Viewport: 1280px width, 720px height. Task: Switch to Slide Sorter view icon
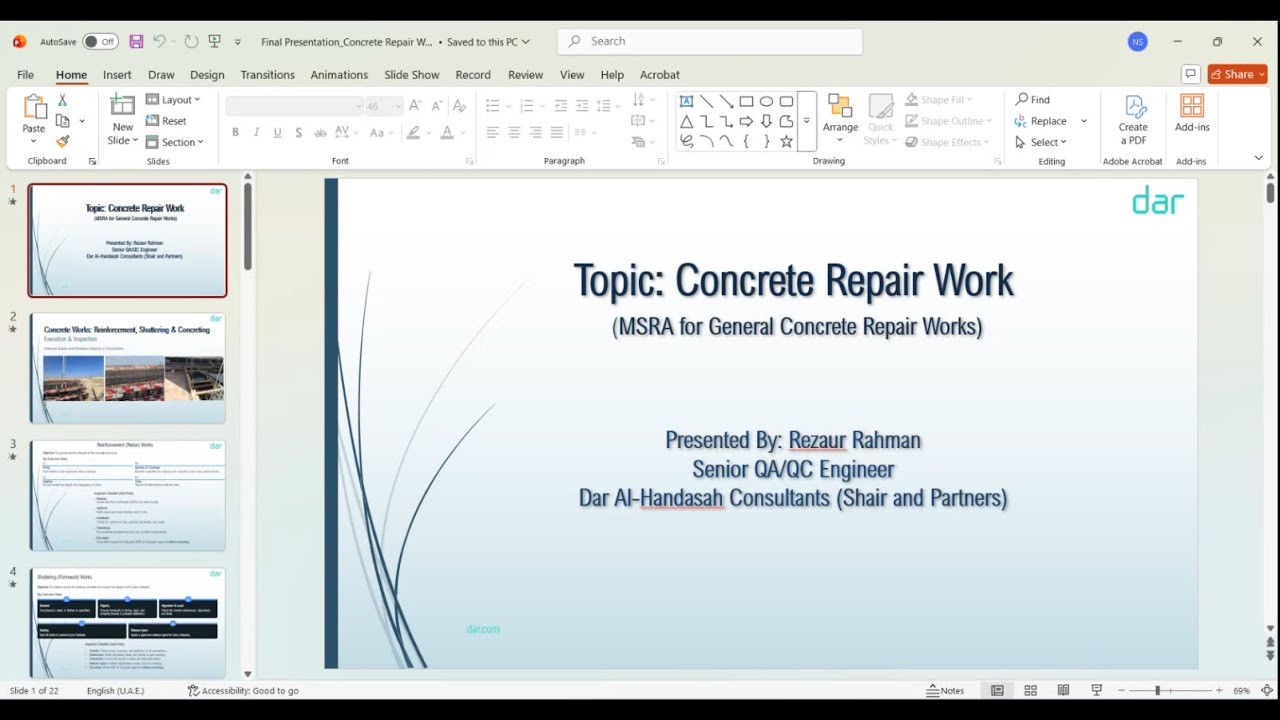[x=1030, y=691]
